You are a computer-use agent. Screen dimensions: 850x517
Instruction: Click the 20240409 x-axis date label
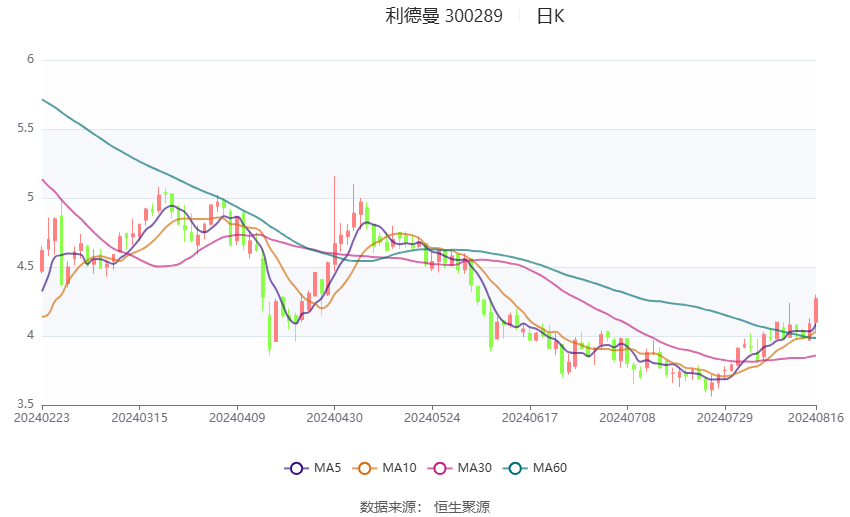(237, 418)
